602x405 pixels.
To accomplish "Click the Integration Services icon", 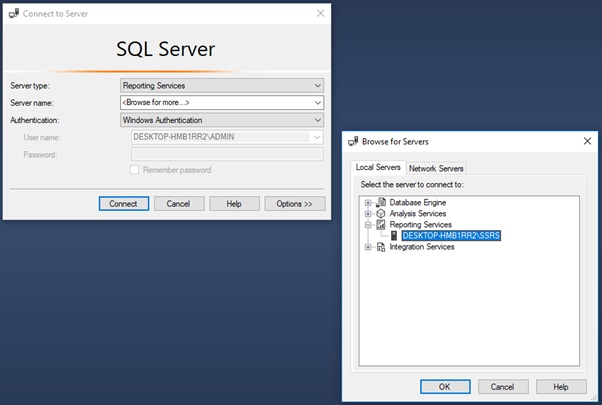I will click(380, 247).
